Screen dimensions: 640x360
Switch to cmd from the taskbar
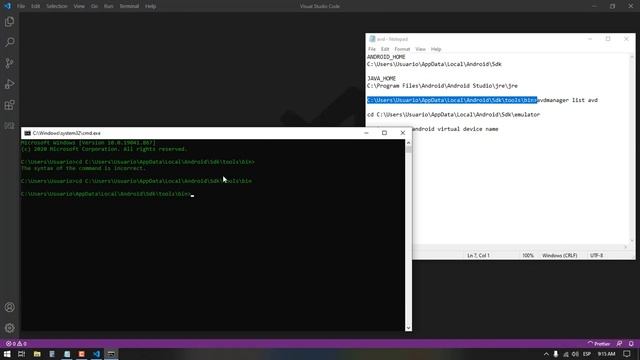[111, 354]
